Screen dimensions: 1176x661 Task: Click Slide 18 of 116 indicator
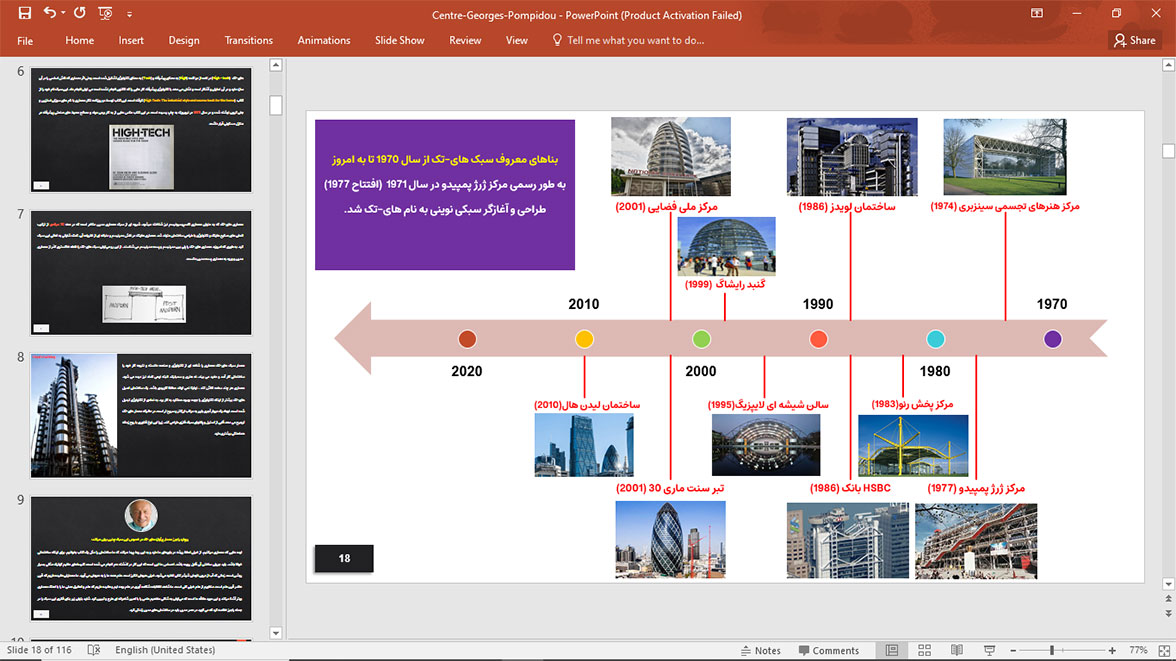pos(39,650)
